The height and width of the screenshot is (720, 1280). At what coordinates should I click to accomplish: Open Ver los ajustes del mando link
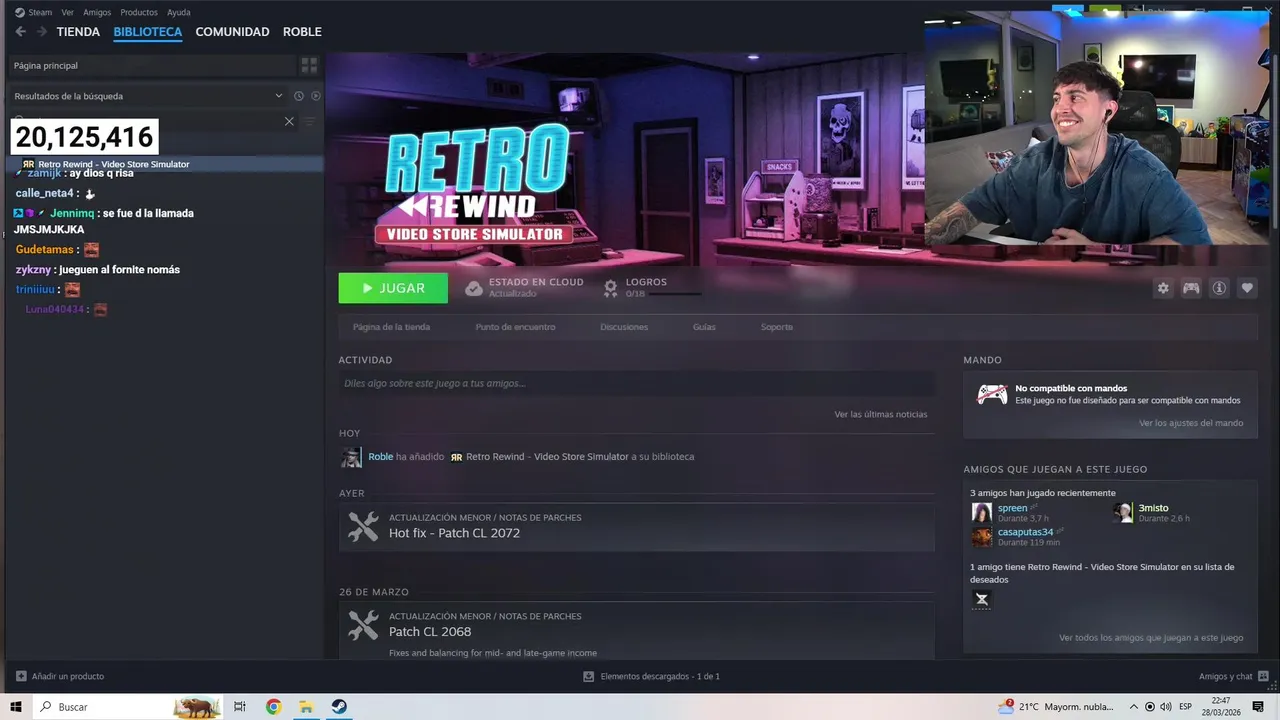1191,423
